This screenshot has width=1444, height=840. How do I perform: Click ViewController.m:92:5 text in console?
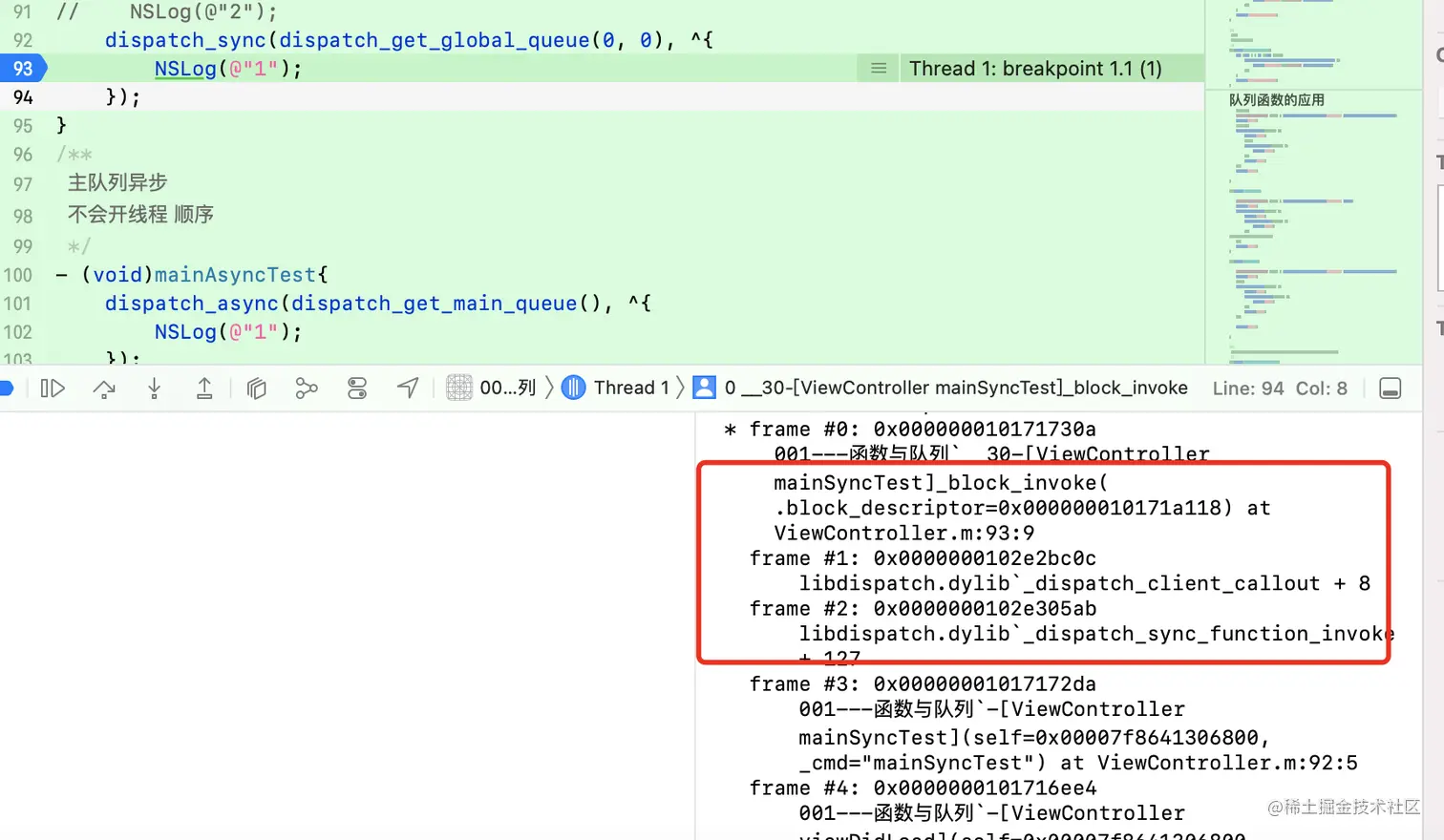click(1227, 763)
